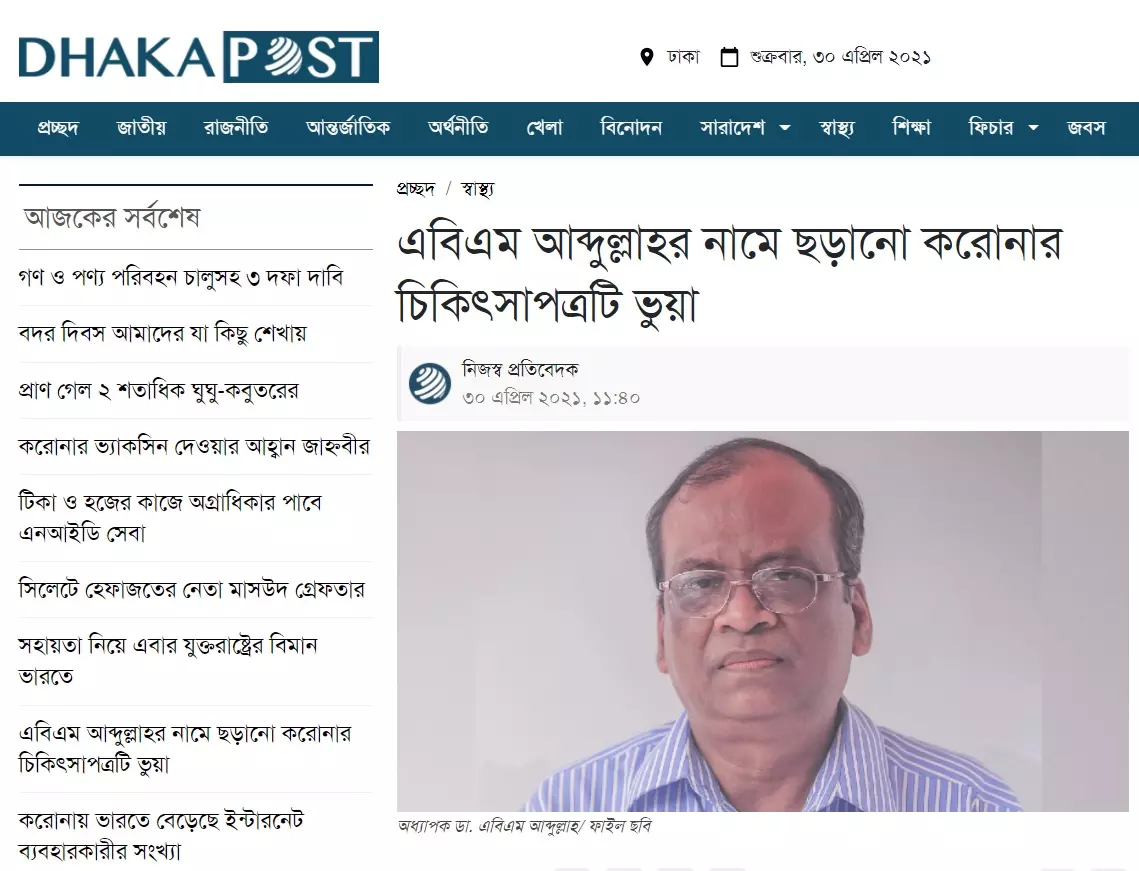Viewport: 1139px width, 871px height.
Task: Expand the সারাদেশ dropdown arrow
Action: (x=785, y=128)
